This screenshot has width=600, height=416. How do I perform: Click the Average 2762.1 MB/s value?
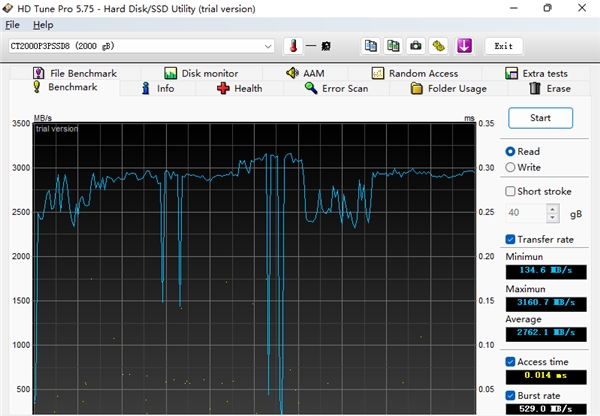(x=546, y=334)
